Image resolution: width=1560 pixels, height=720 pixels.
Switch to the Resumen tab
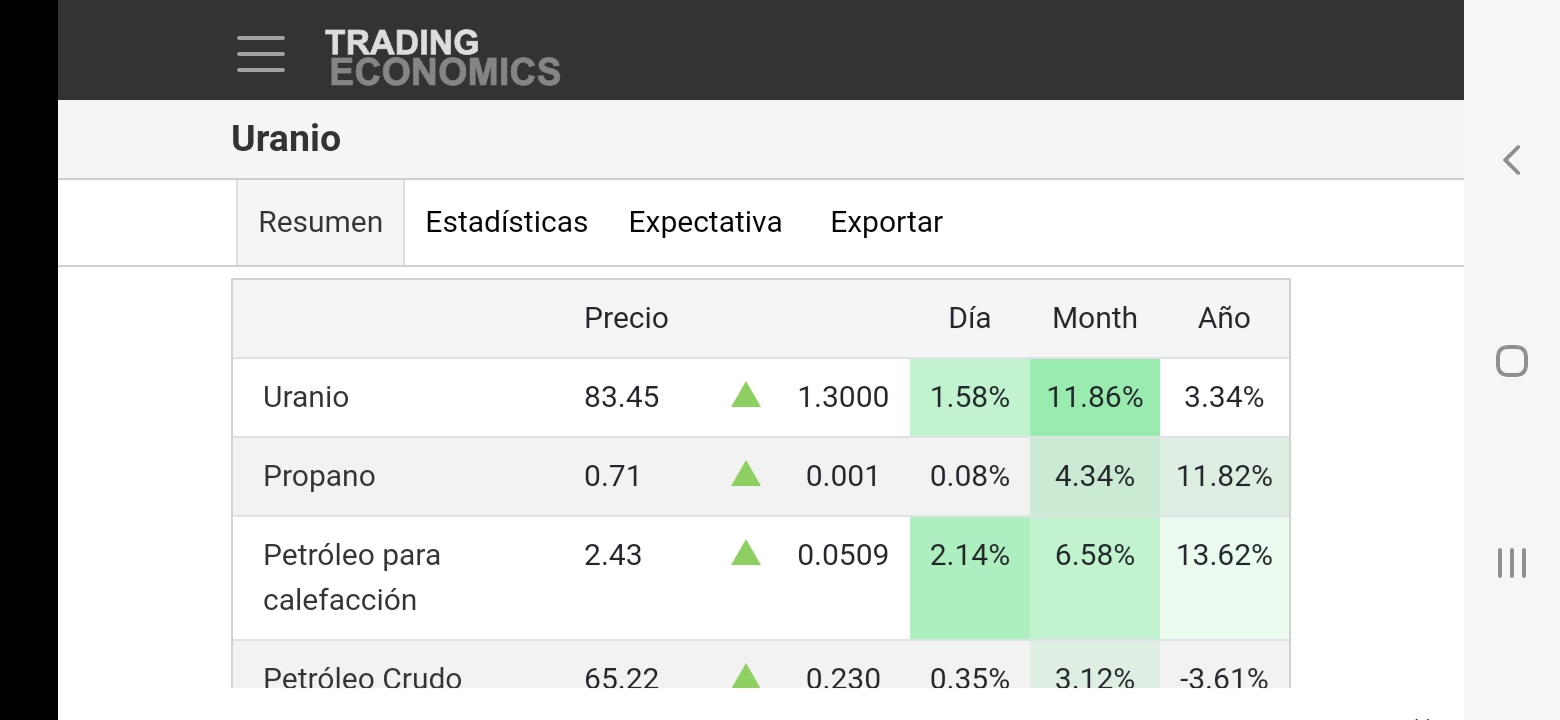(320, 222)
